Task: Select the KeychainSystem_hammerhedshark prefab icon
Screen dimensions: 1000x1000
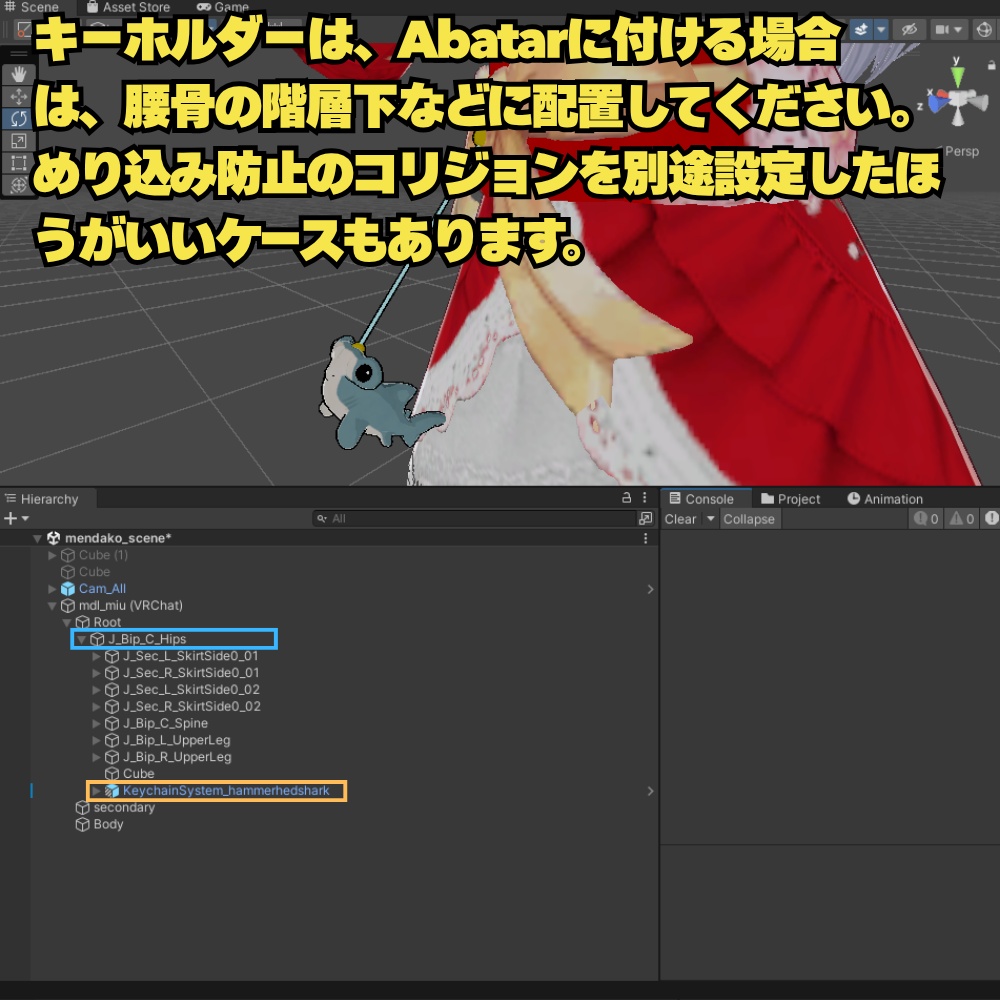Action: click(x=112, y=791)
